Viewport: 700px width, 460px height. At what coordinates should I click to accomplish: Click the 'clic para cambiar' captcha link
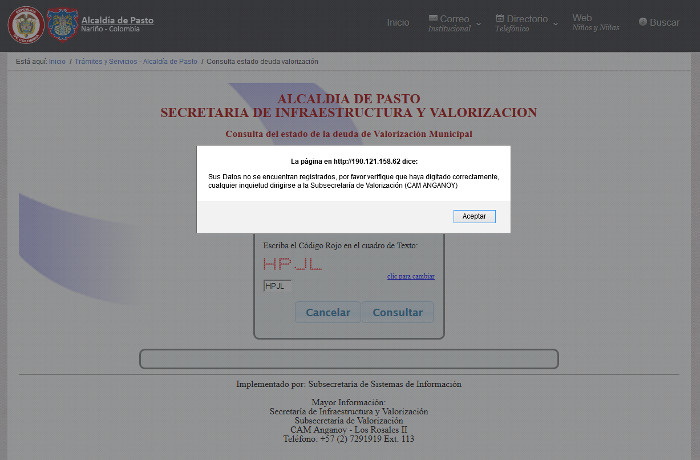tap(411, 276)
